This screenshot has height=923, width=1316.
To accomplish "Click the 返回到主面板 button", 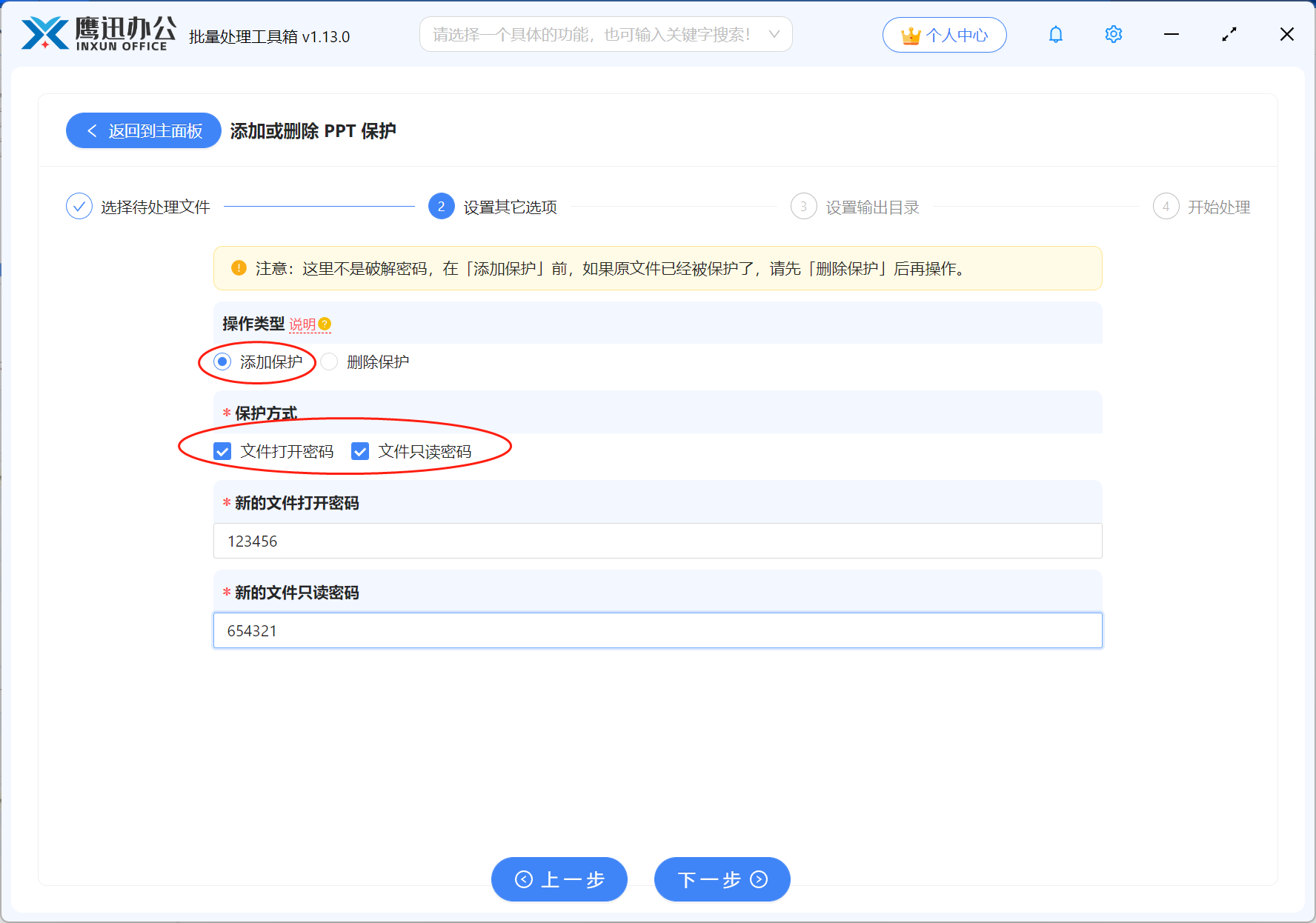I will coord(143,130).
